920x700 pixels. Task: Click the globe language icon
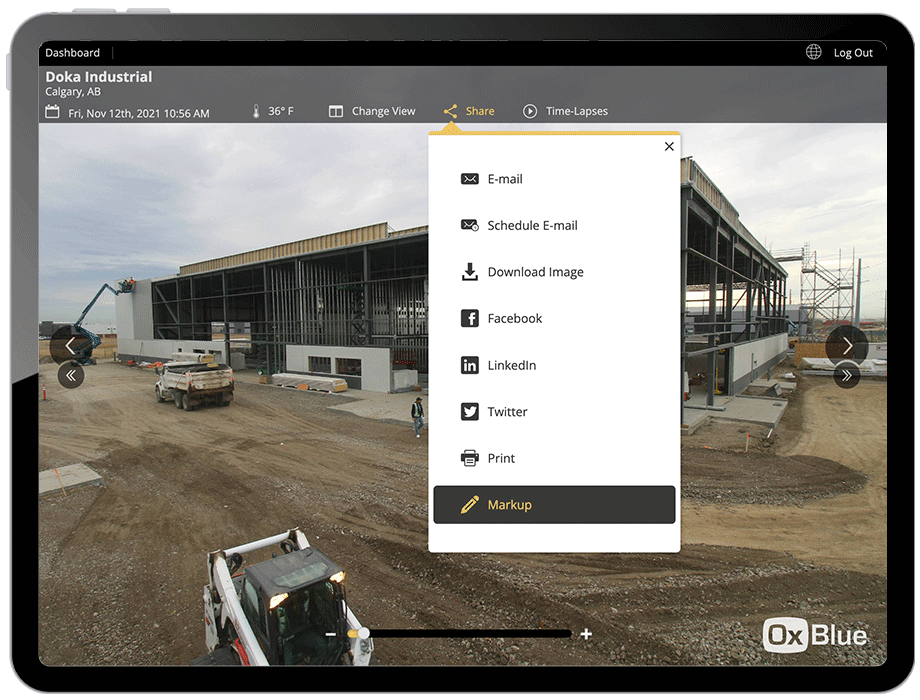pyautogui.click(x=814, y=51)
